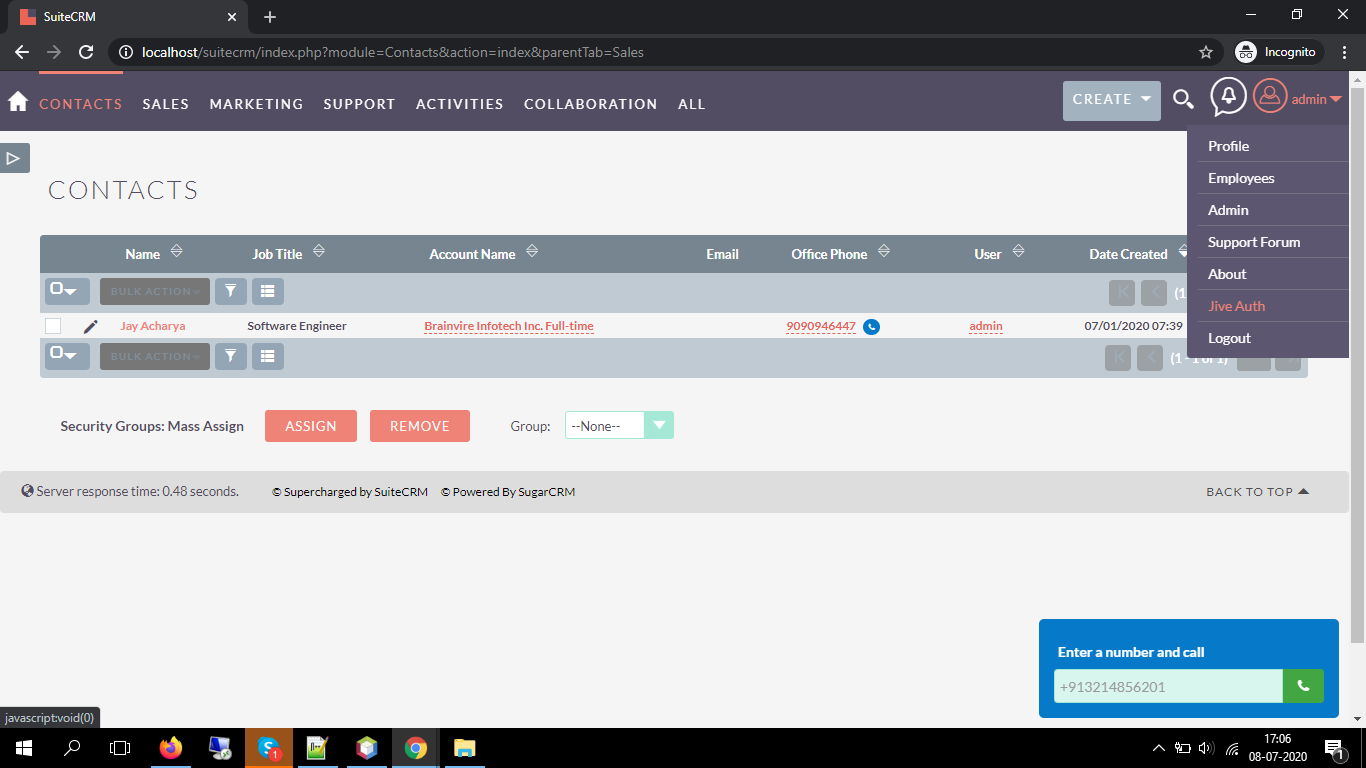1366x768 pixels.
Task: Open the Windows action center
Action: click(x=1333, y=748)
